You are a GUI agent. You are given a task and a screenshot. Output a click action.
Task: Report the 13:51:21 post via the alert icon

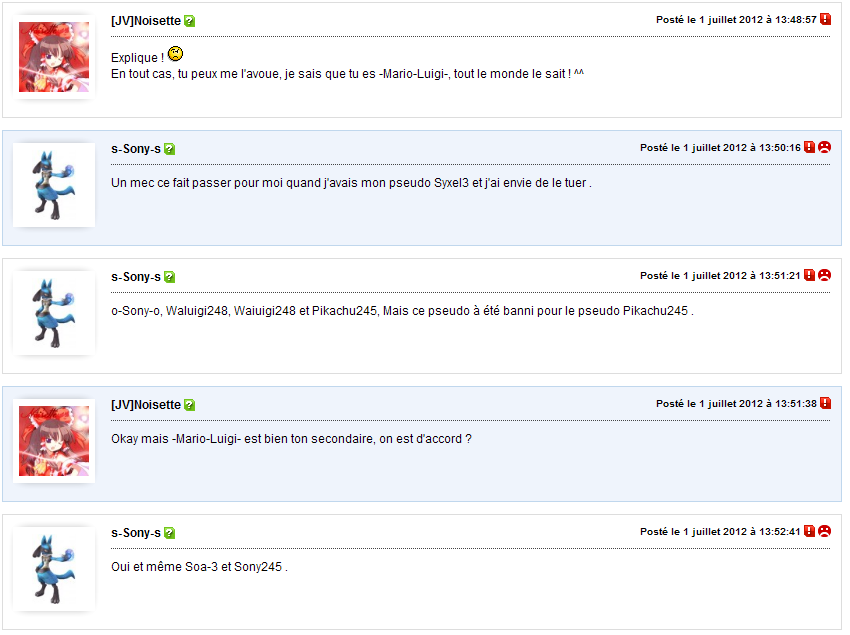(809, 275)
